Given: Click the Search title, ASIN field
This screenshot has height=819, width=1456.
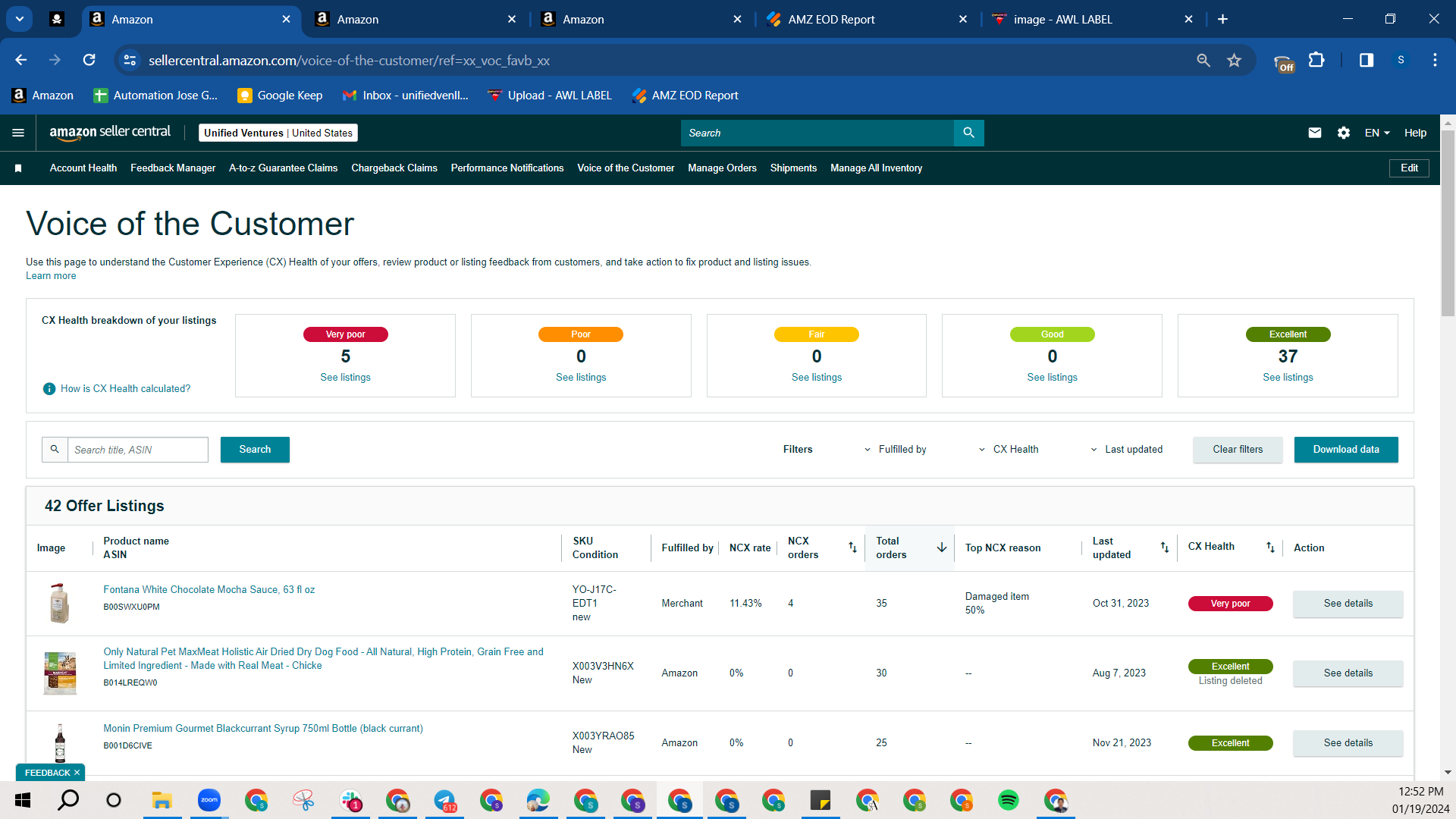Looking at the screenshot, I should pos(137,450).
